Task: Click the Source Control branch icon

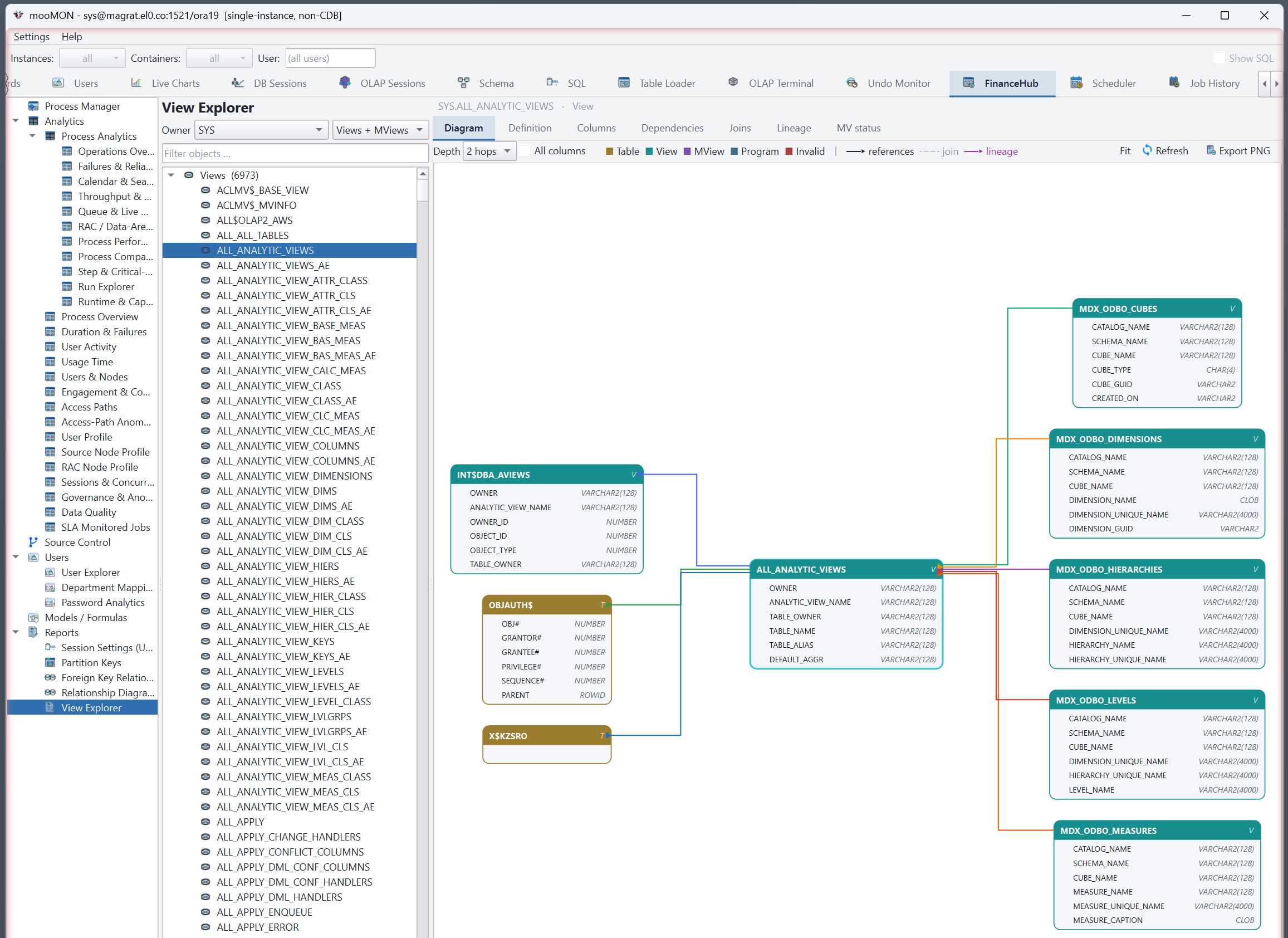Action: 33,542
